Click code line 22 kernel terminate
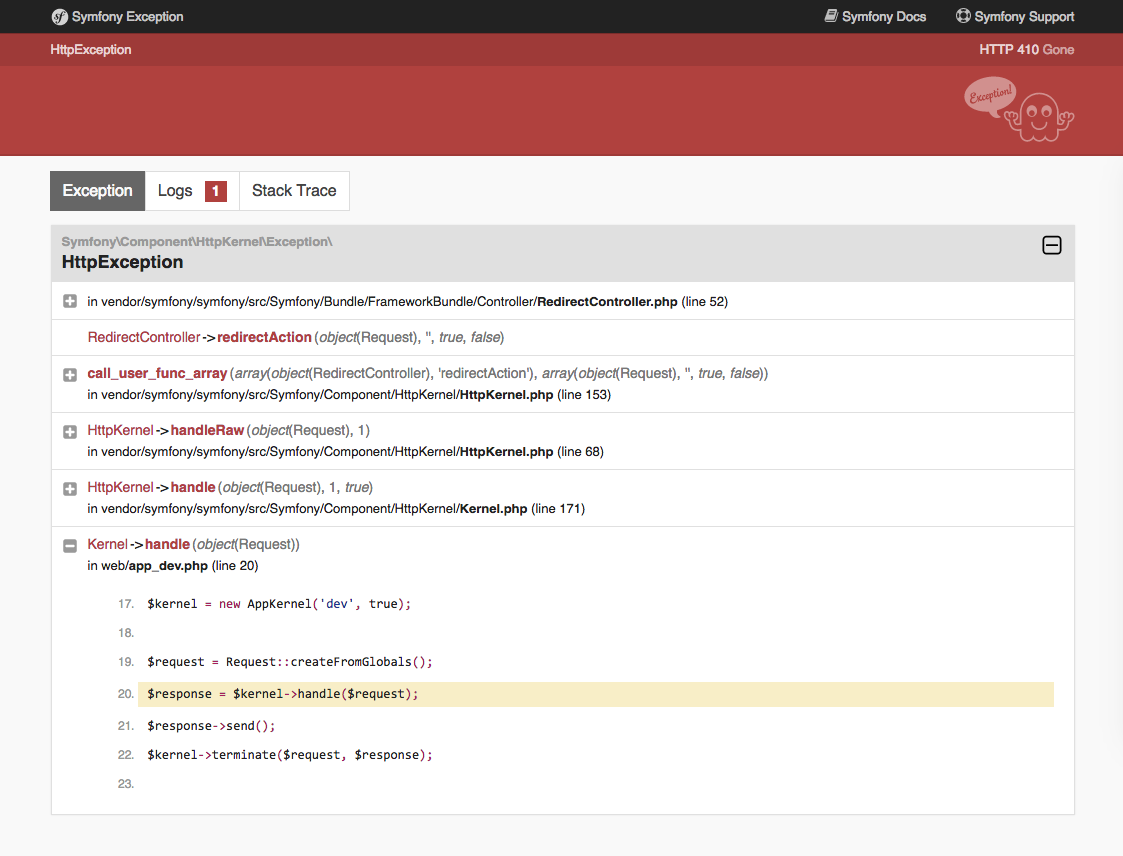1123x856 pixels. [x=290, y=755]
